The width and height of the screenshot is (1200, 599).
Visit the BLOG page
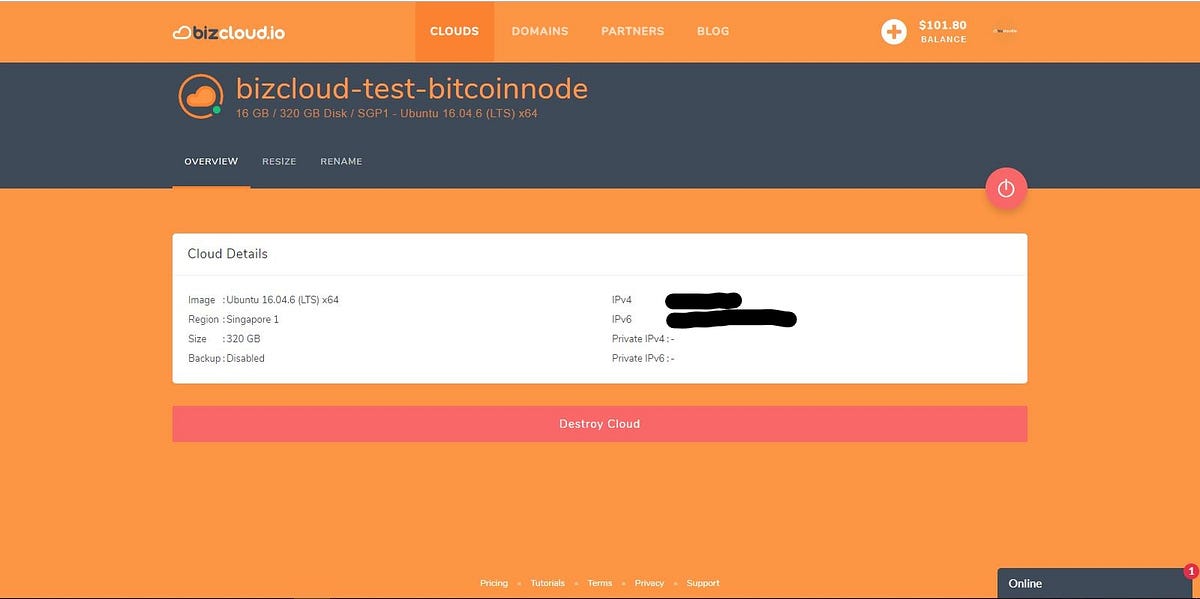coord(713,31)
